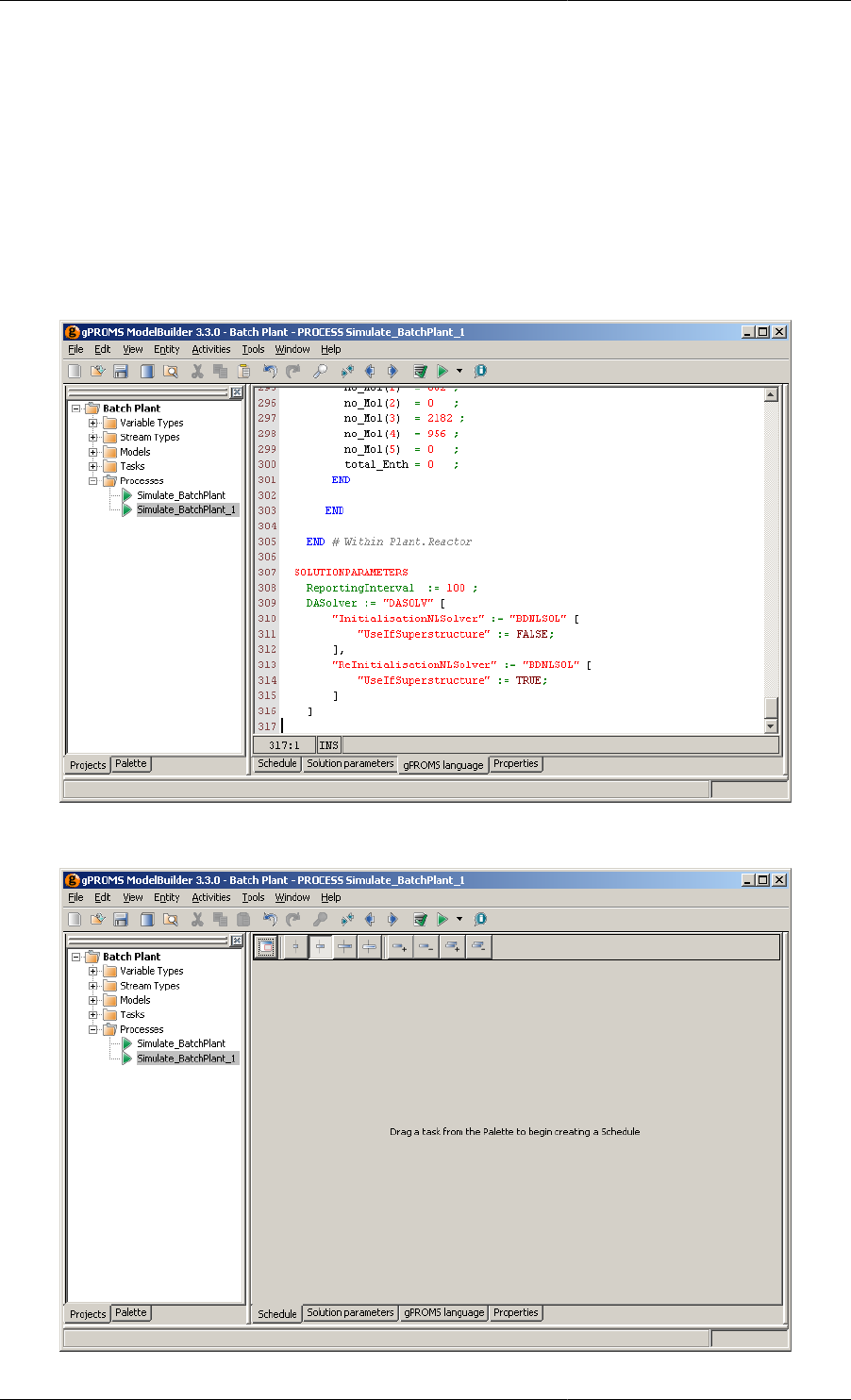This screenshot has height=1400, width=851.
Task: Click Open project icon in code-editor window
Action: [97, 372]
